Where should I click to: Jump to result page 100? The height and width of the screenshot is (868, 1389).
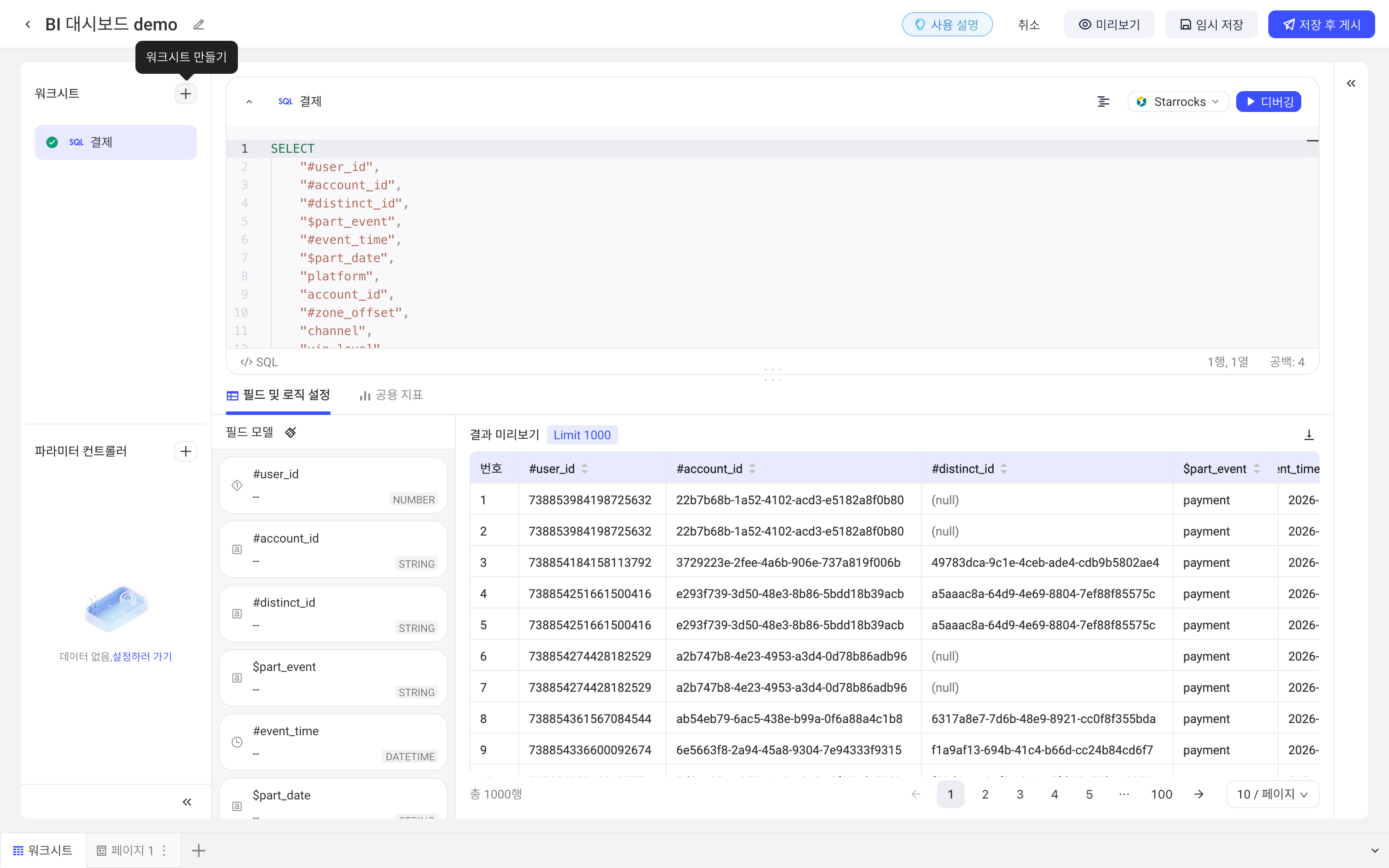[1161, 794]
